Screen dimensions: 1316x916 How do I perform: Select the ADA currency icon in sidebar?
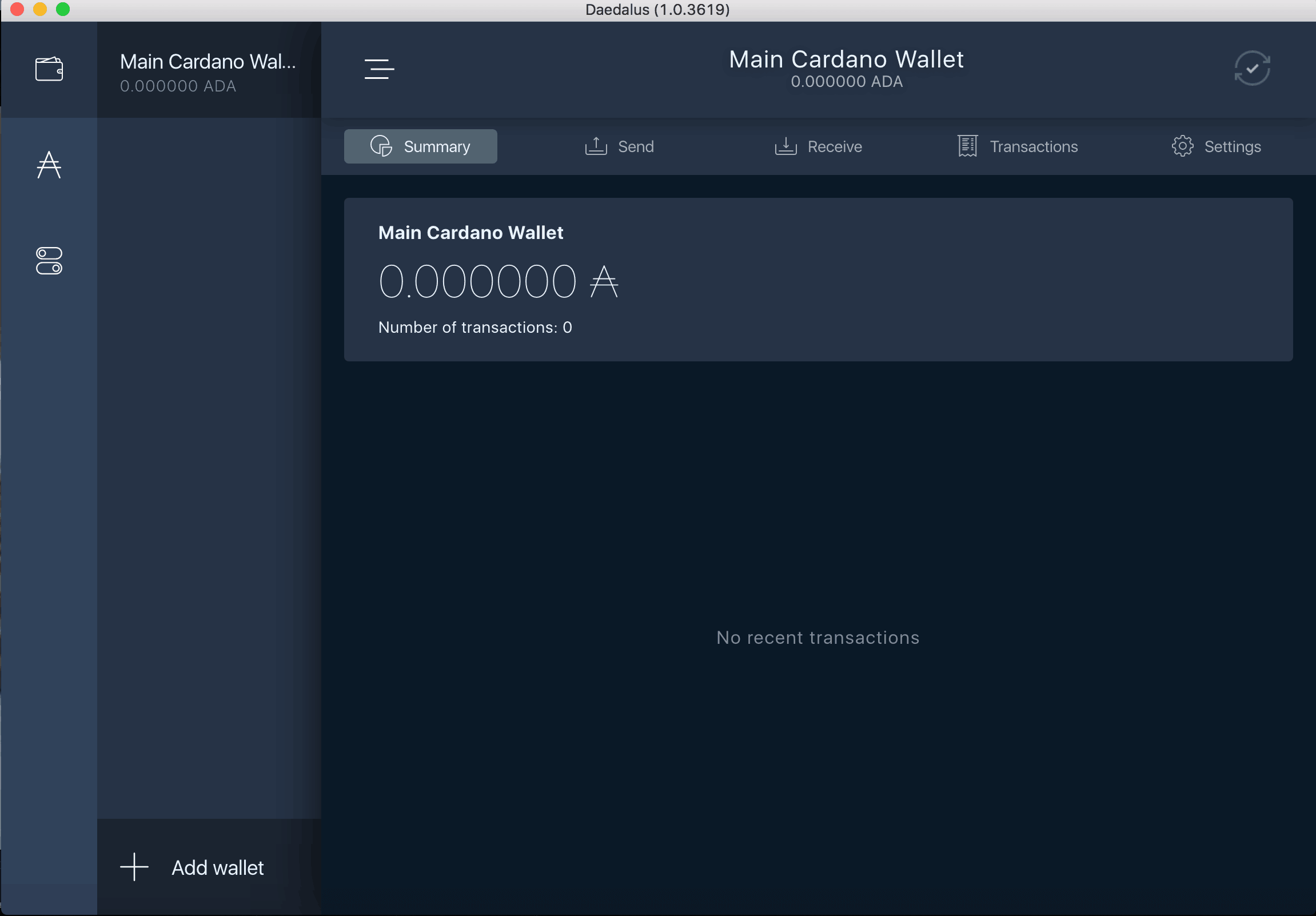(x=49, y=165)
